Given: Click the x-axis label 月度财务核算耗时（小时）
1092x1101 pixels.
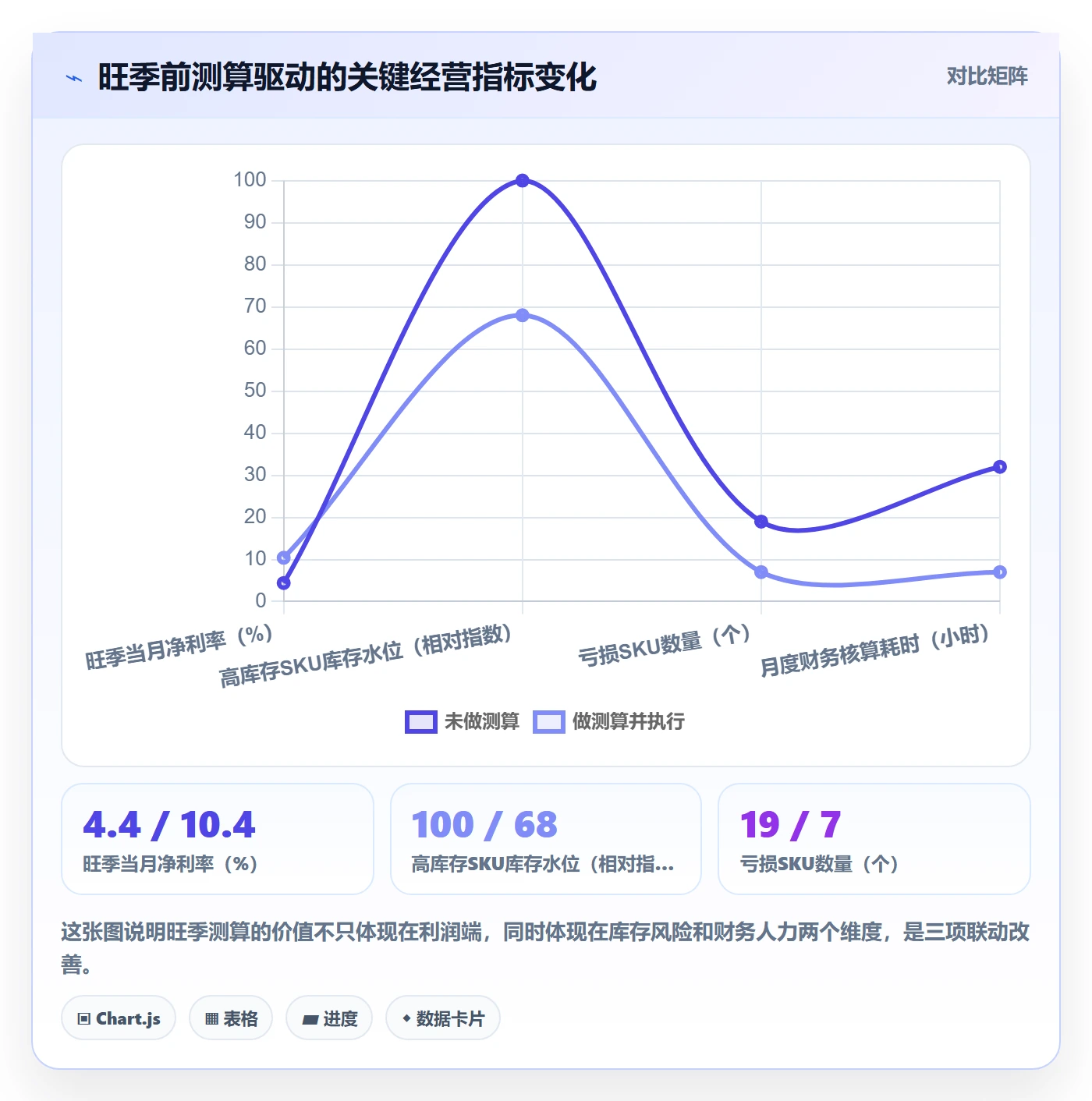Looking at the screenshot, I should pos(875,650).
